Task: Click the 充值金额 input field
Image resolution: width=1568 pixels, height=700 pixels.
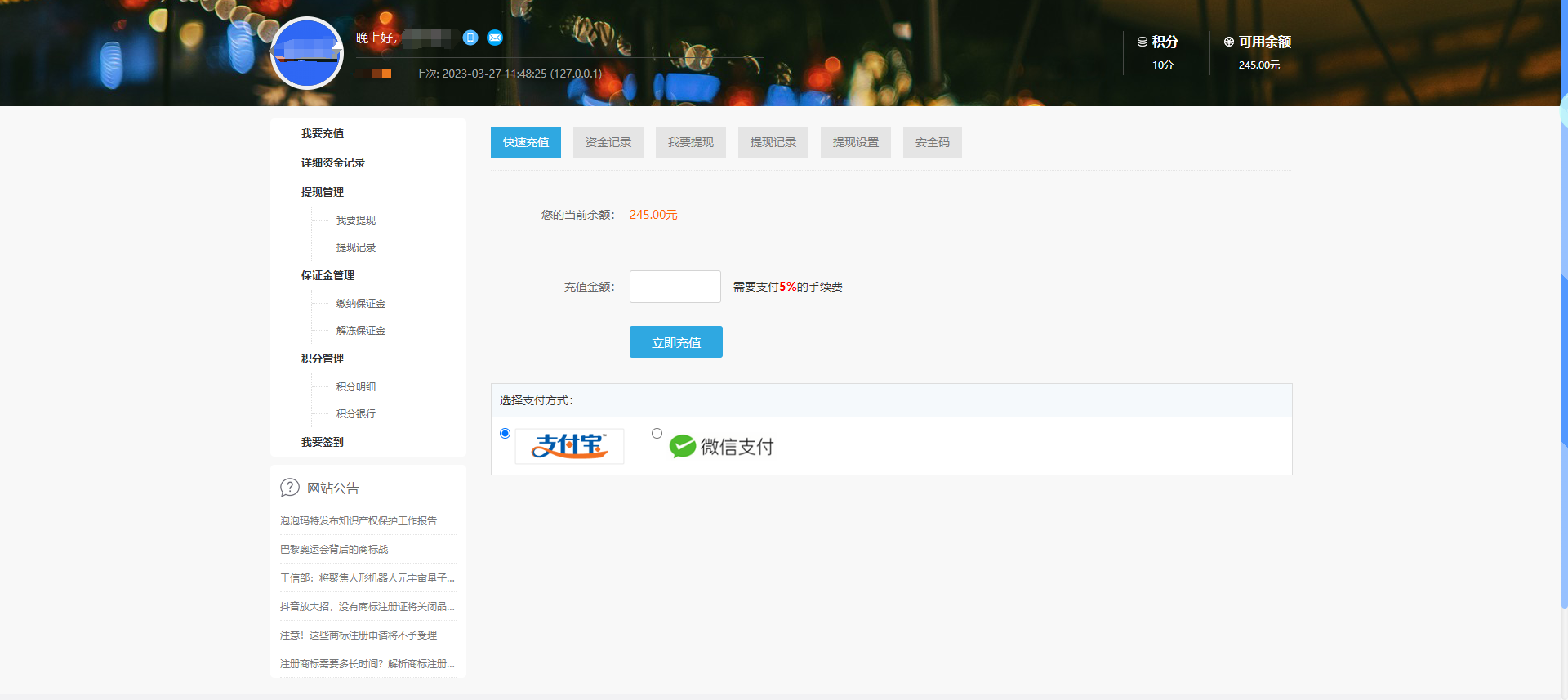Action: pyautogui.click(x=675, y=287)
